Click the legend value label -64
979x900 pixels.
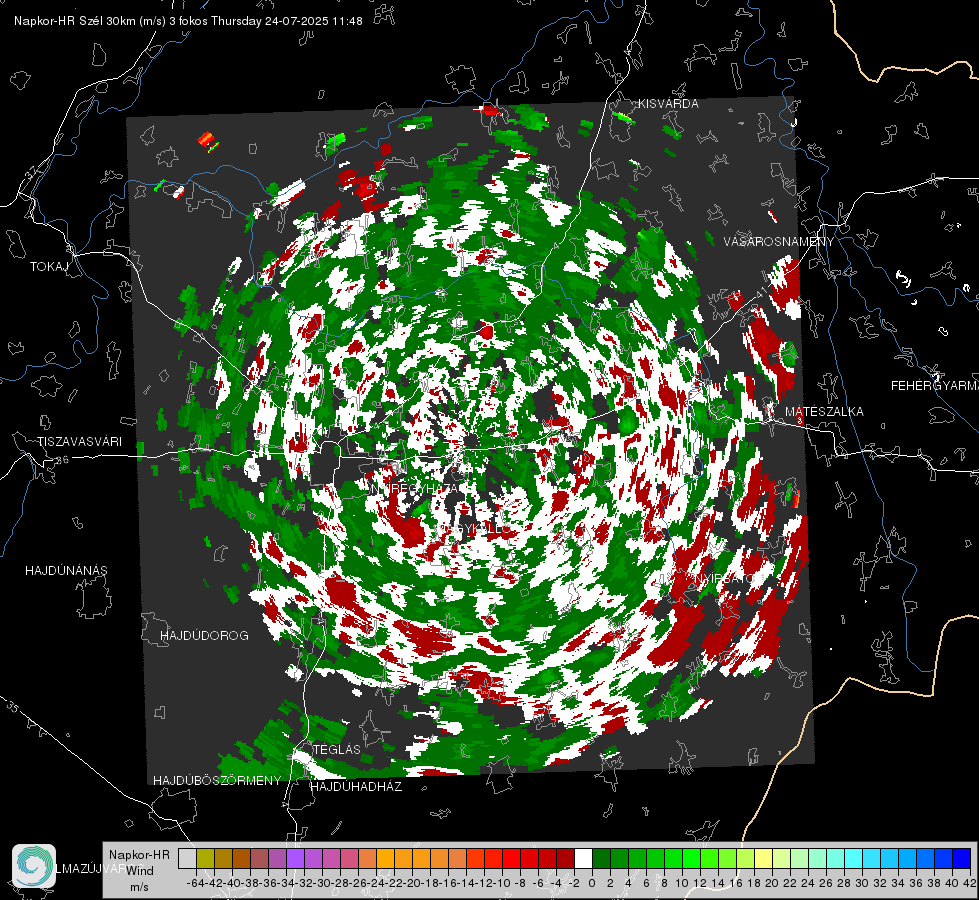pos(196,883)
